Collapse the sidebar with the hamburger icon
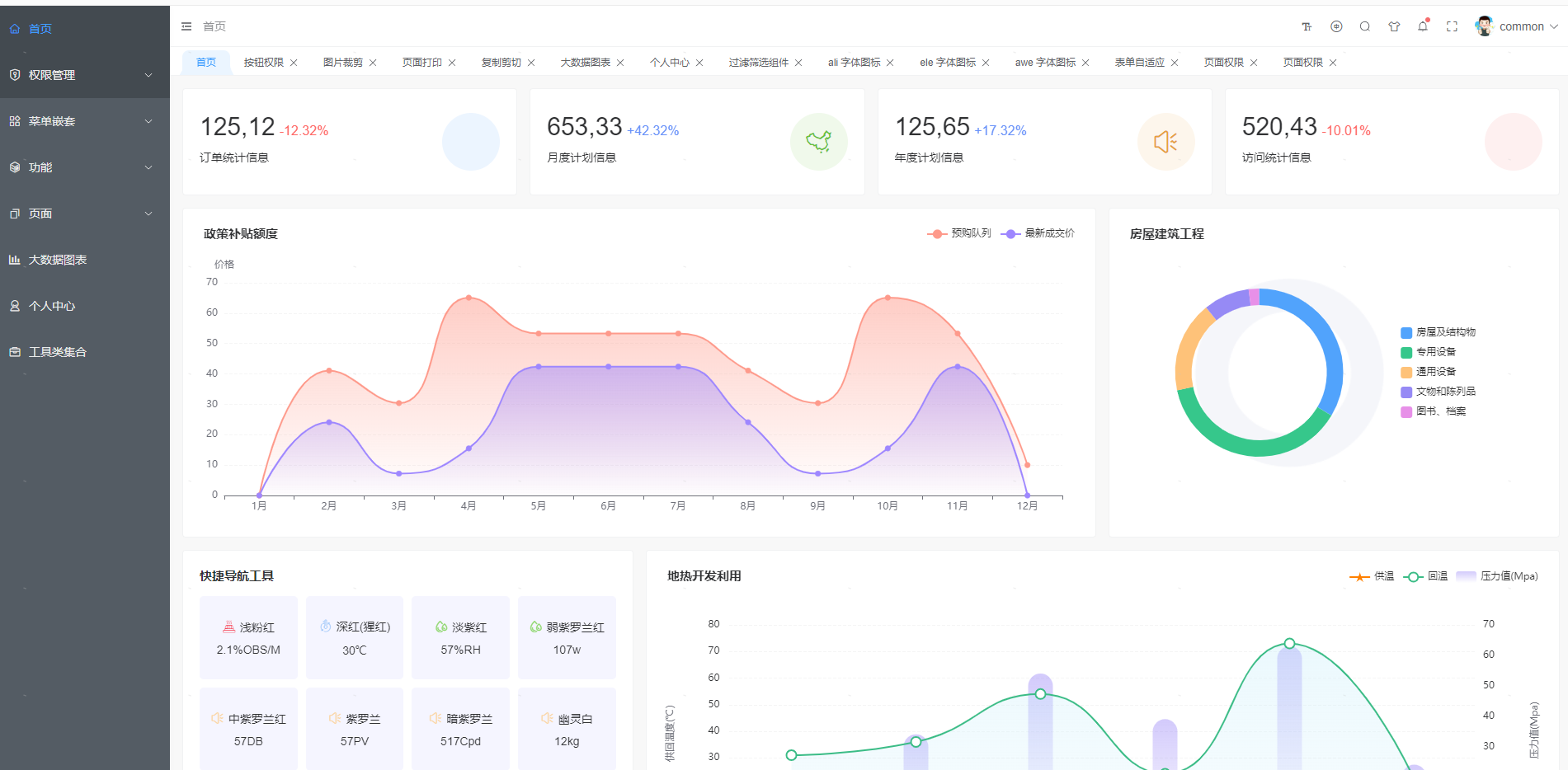Viewport: 1568px width, 770px height. [186, 26]
